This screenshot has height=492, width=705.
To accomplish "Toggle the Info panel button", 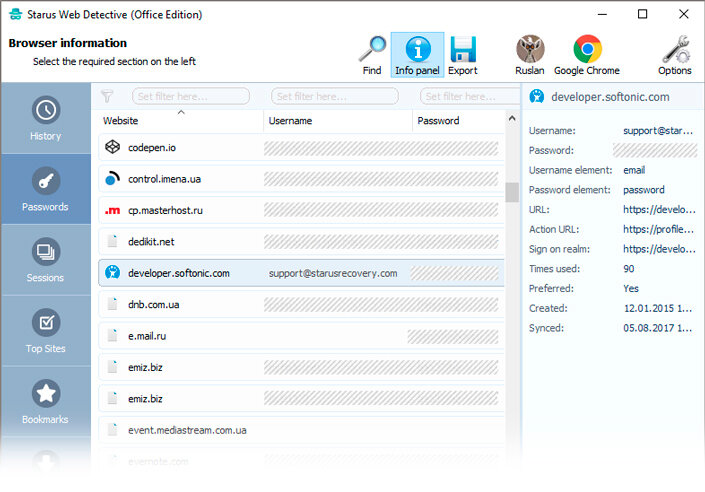I will [417, 55].
